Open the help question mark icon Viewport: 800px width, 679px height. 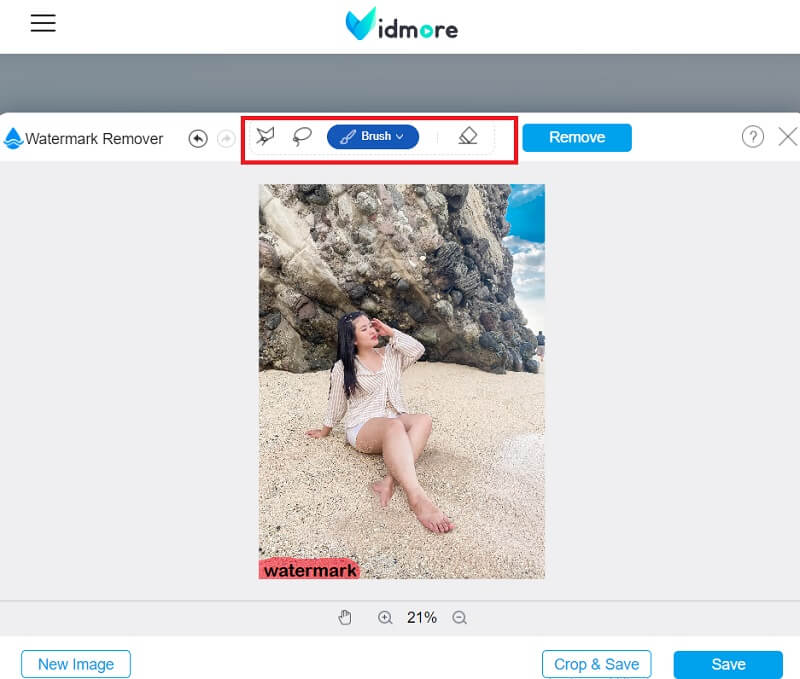pyautogui.click(x=752, y=137)
